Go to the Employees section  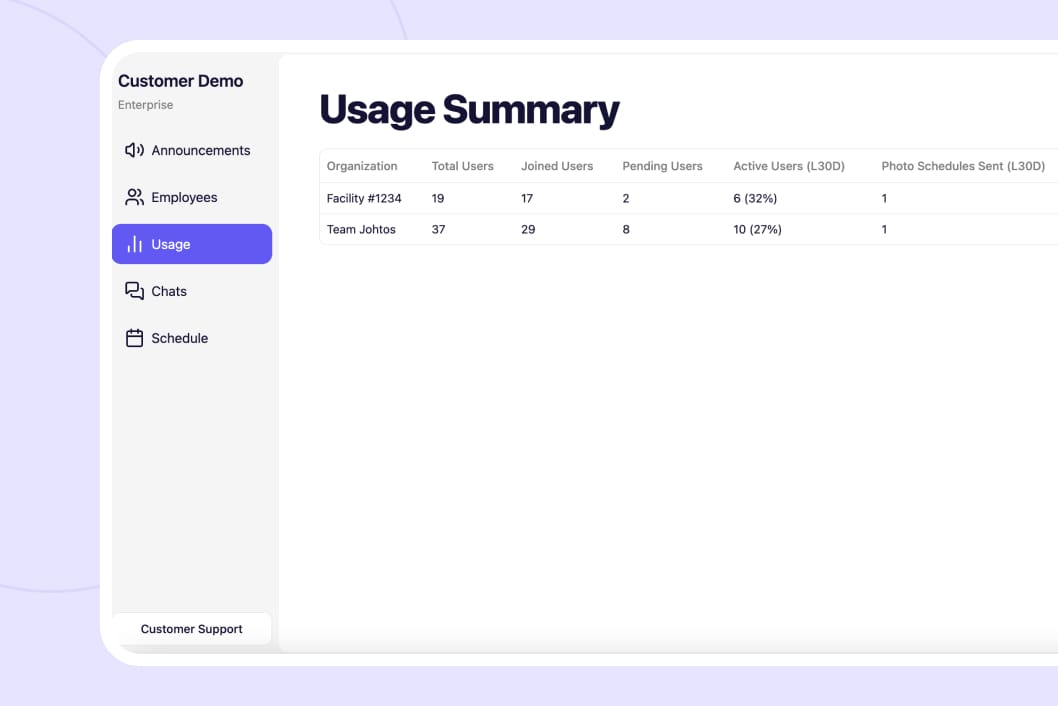pos(192,197)
